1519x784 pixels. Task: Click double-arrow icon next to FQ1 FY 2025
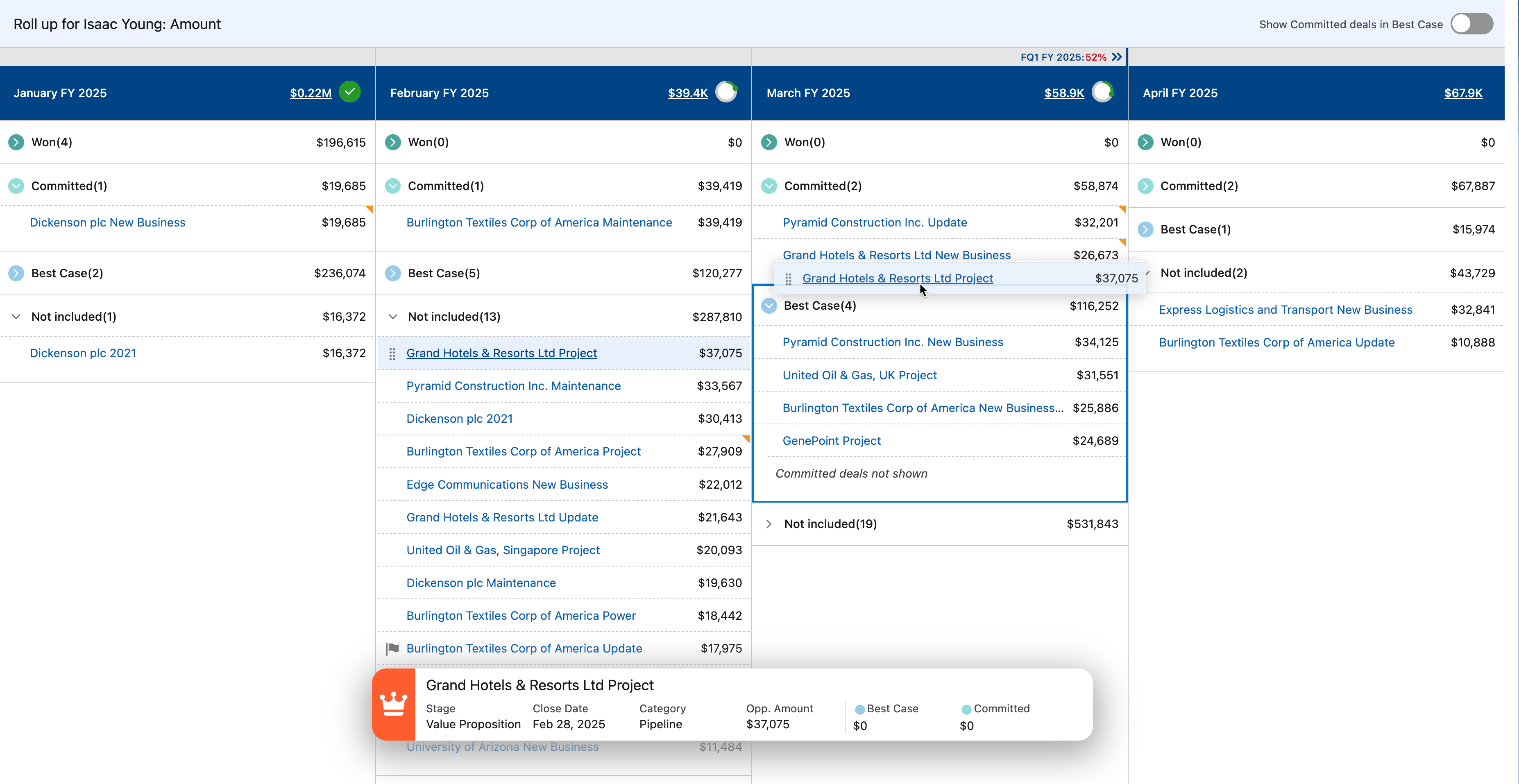pyautogui.click(x=1117, y=57)
